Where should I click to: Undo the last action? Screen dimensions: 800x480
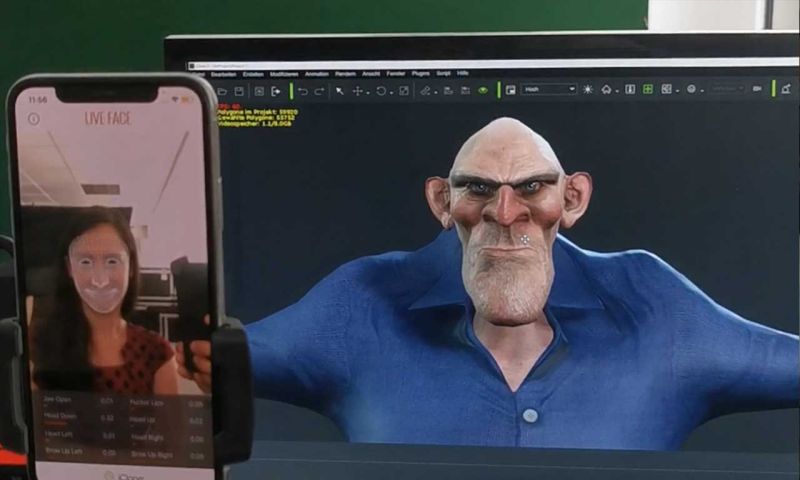coord(303,91)
